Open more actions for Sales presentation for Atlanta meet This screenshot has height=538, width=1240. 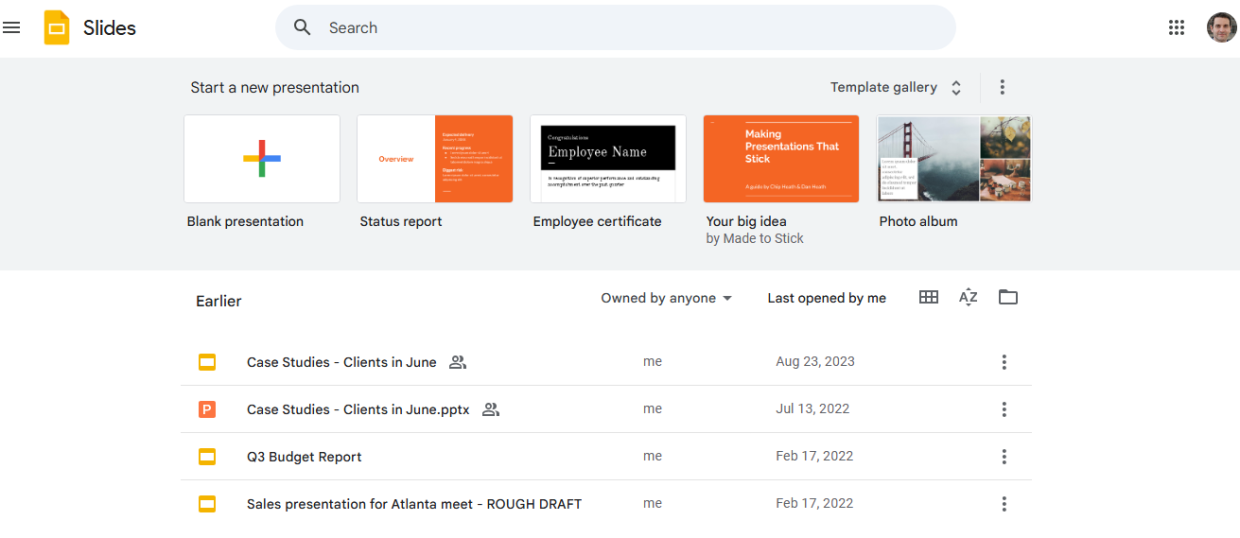1004,504
